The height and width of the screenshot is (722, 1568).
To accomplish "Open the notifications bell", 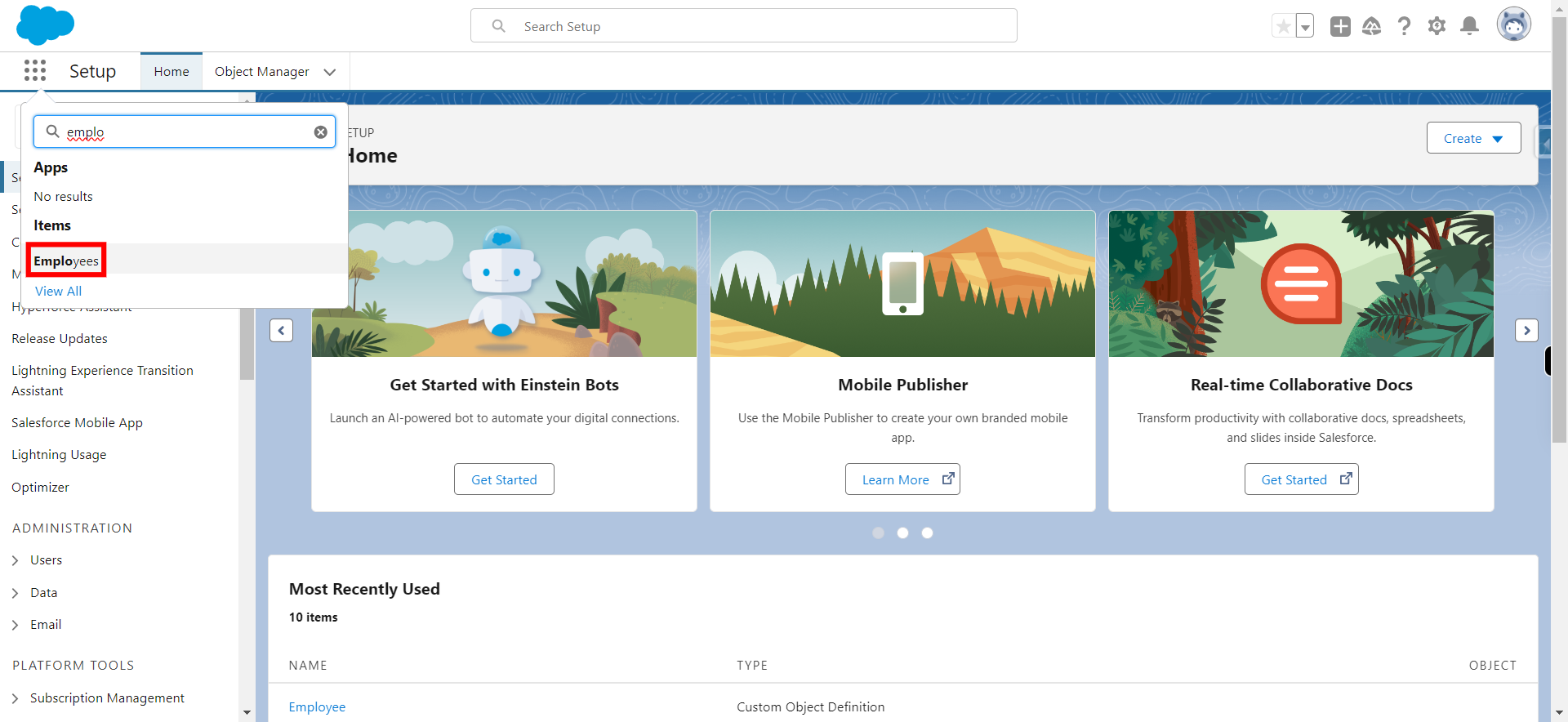I will click(x=1469, y=26).
